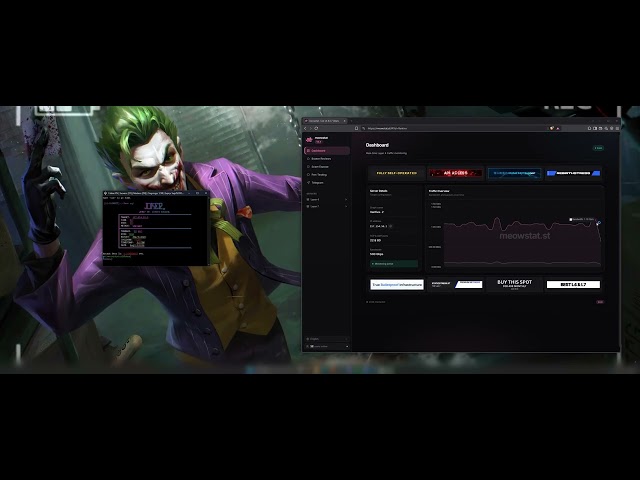Click the data point at chart line end
Screen dimensions: 640x480
[x=598, y=223]
